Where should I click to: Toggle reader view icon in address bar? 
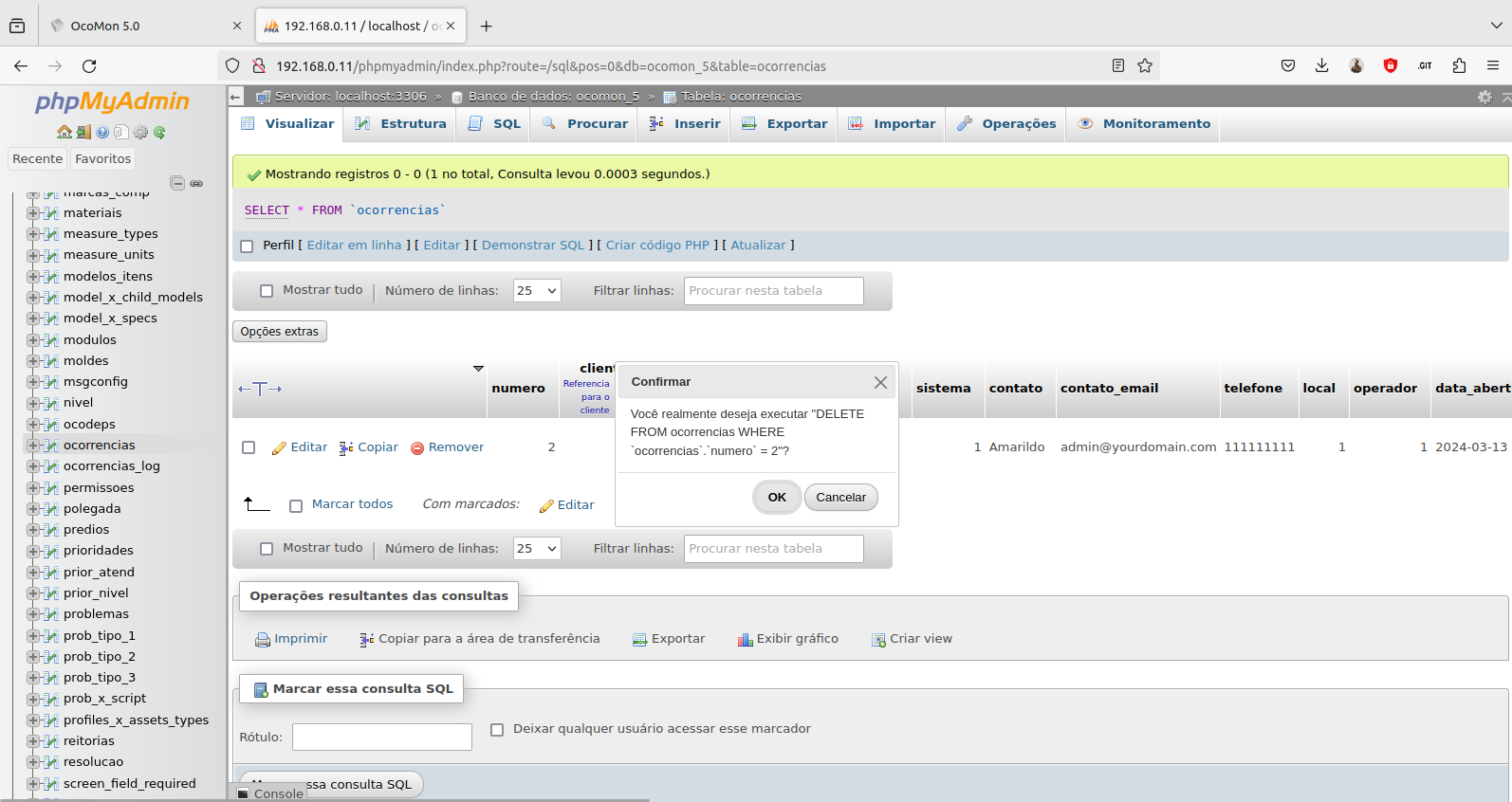point(1118,65)
